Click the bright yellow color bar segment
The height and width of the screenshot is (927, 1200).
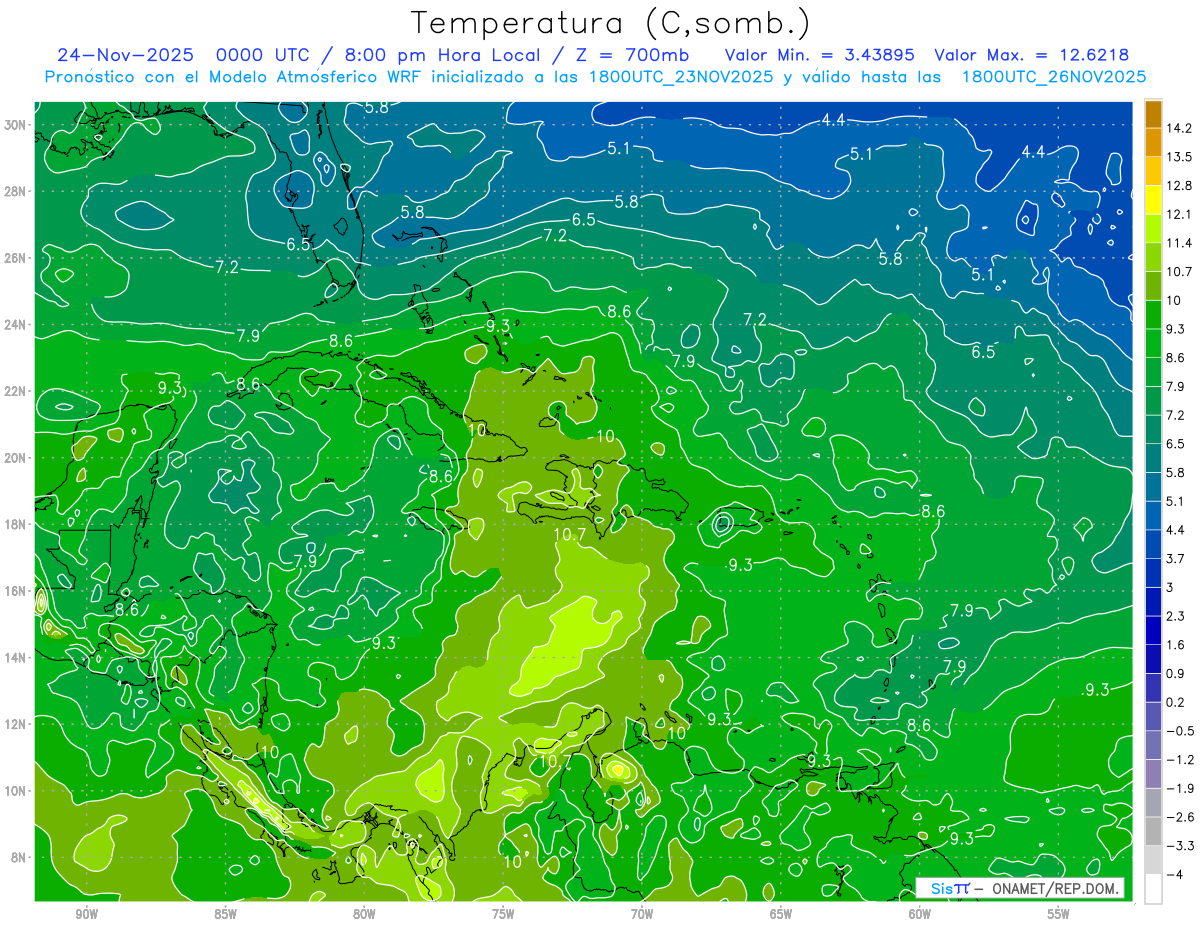[x=1153, y=200]
